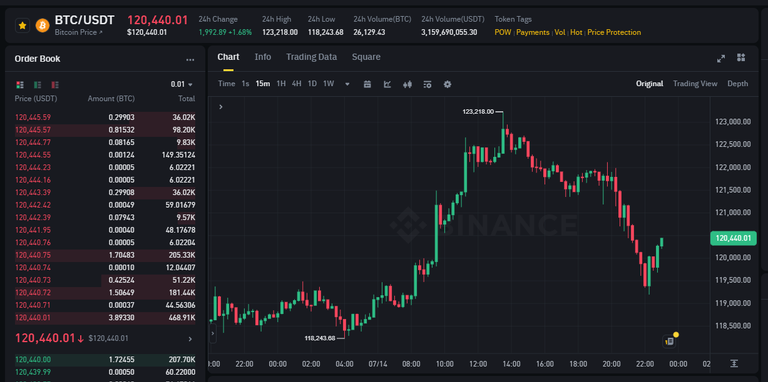Image resolution: width=768 pixels, height=382 pixels.
Task: Select the 1D chart interval
Action: (312, 84)
